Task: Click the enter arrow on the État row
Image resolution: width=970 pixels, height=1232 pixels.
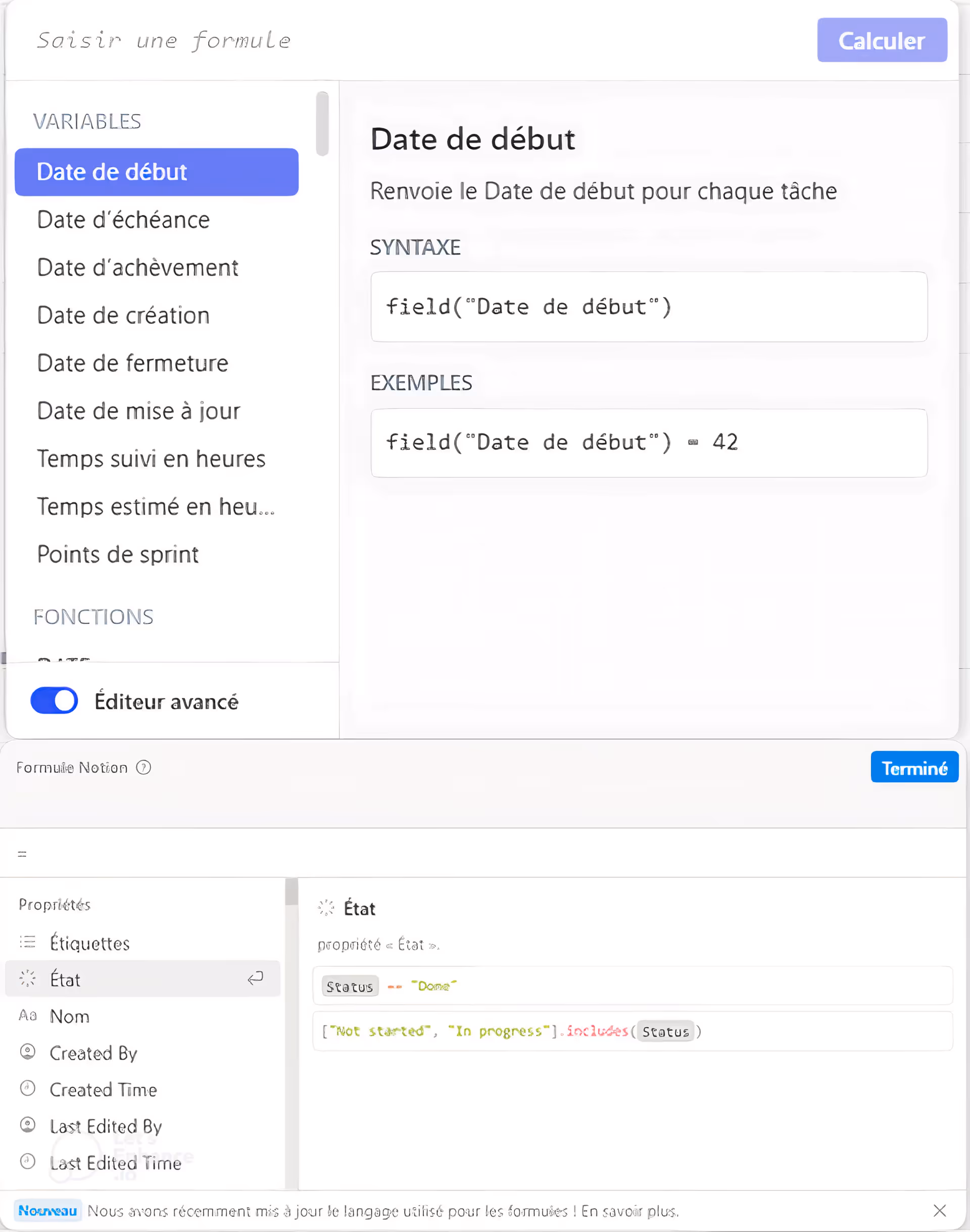Action: coord(255,979)
